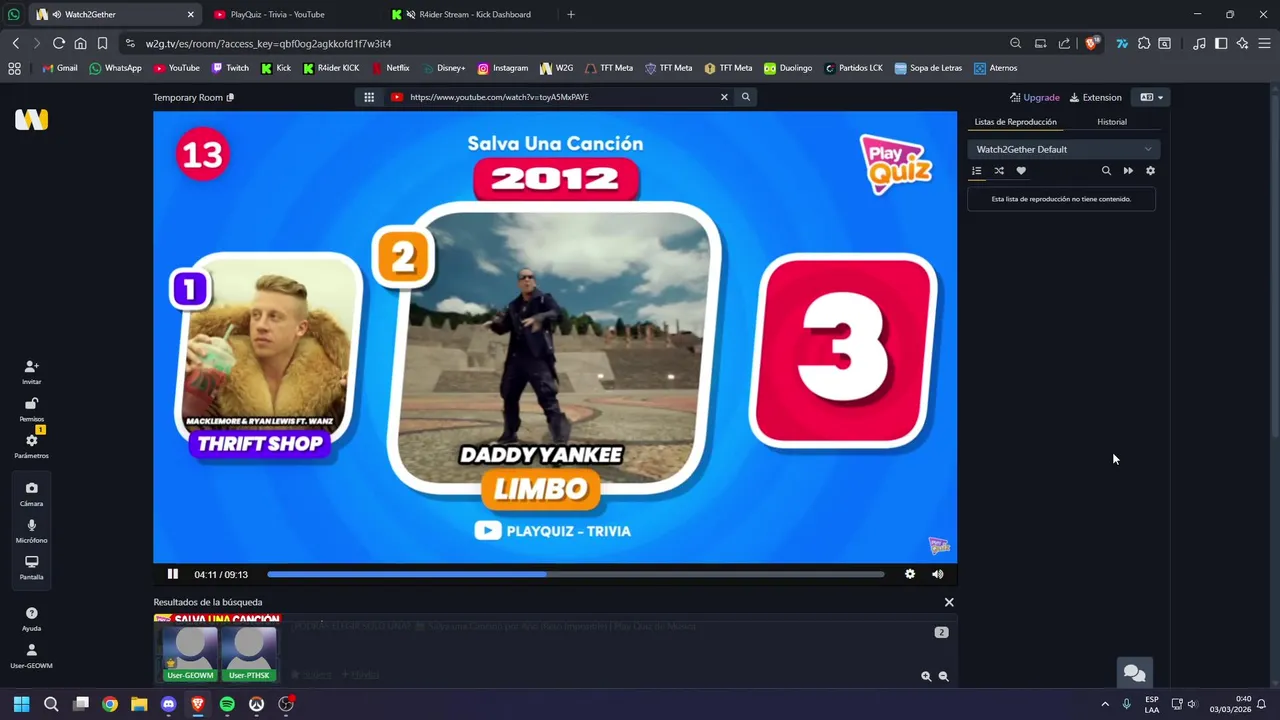
Task: Open Ayuda help in sidebar
Action: [x=31, y=618]
